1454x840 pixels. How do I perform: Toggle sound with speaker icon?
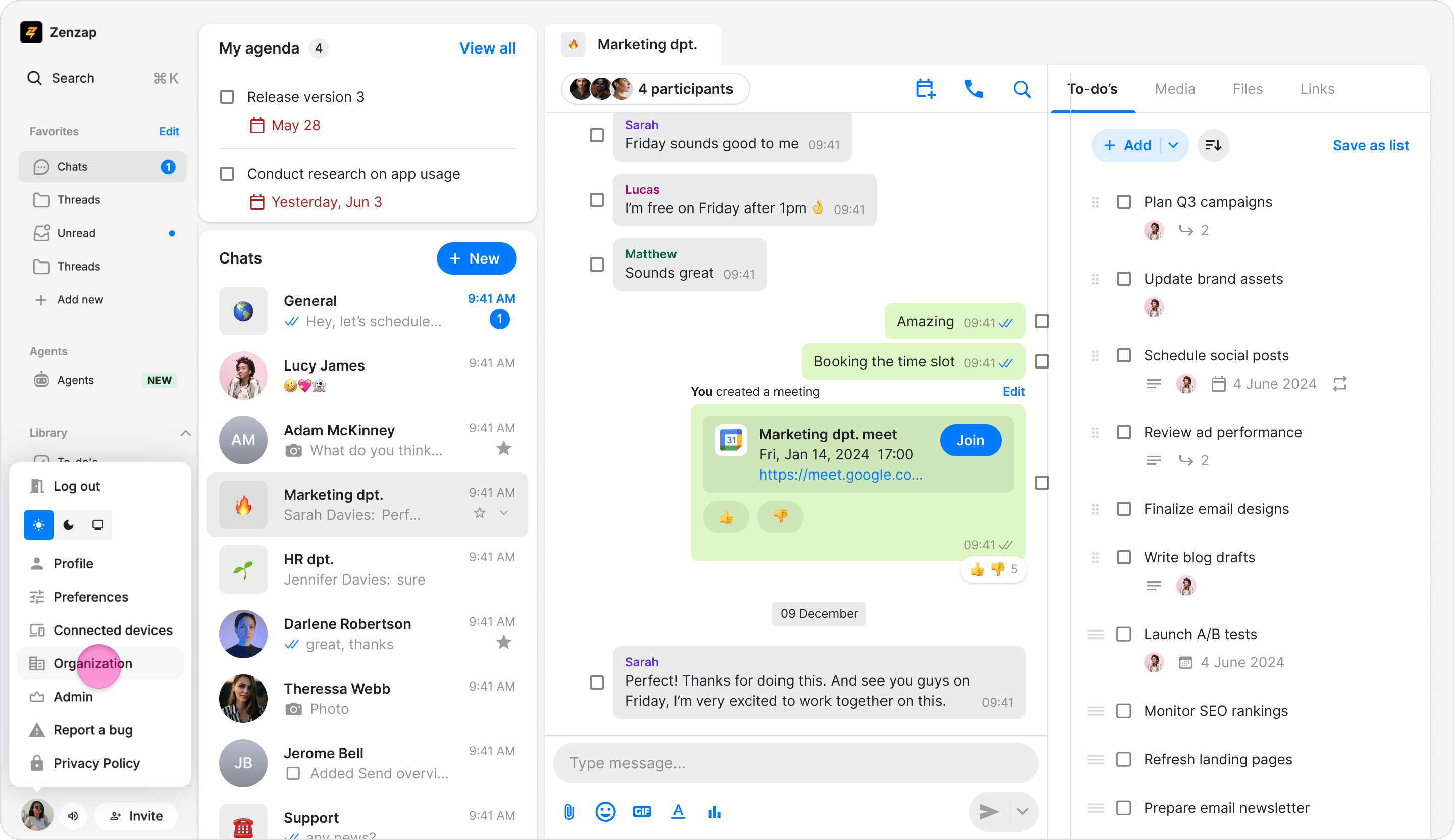click(x=73, y=816)
